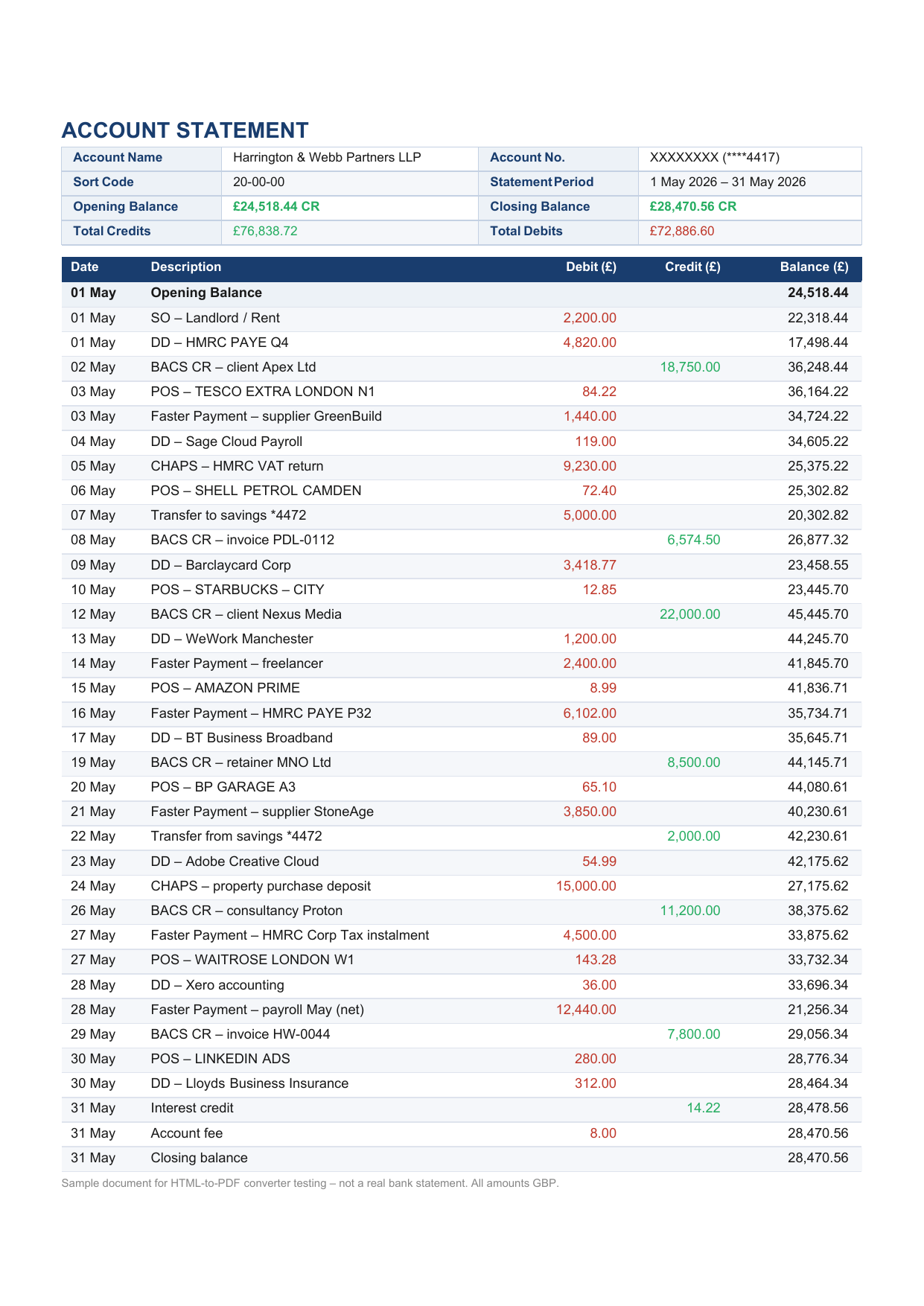The width and height of the screenshot is (924, 1306).
Task: Select BACS CR – invoice HW-0044
Action: pyautogui.click(x=240, y=1034)
